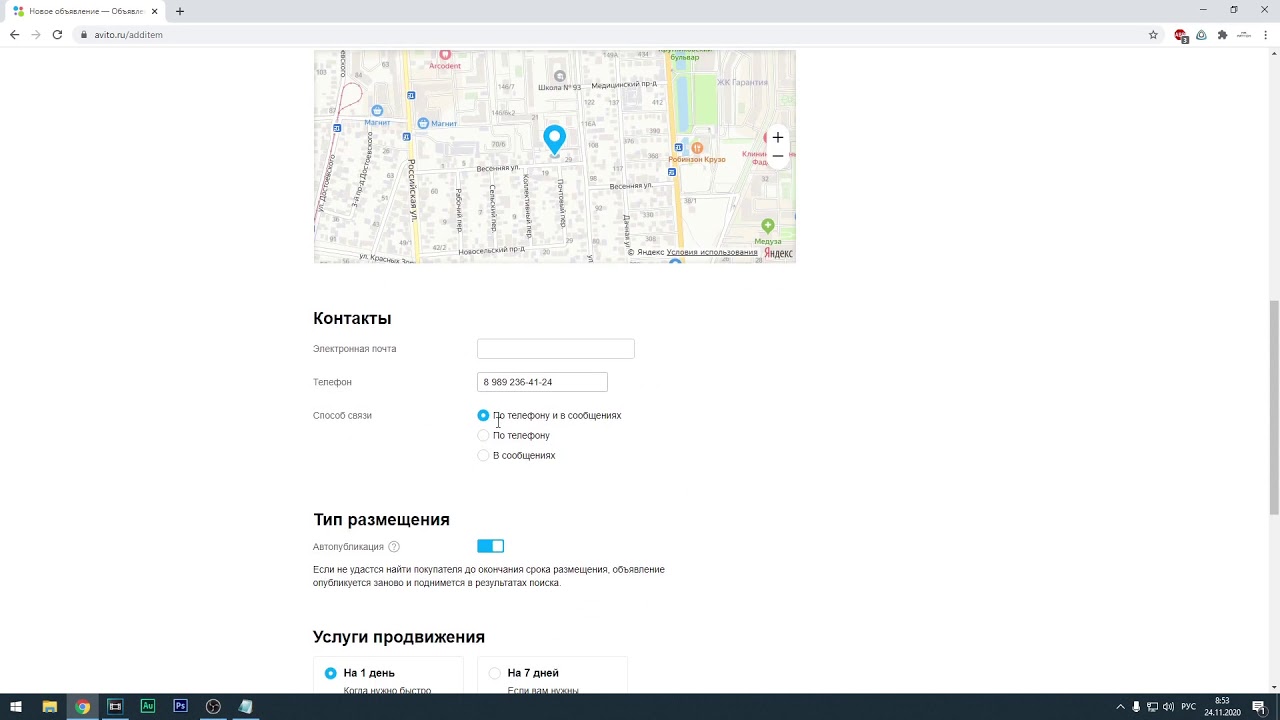This screenshot has height=720, width=1280.
Task: Click the blue location pin on the map
Action: point(554,140)
